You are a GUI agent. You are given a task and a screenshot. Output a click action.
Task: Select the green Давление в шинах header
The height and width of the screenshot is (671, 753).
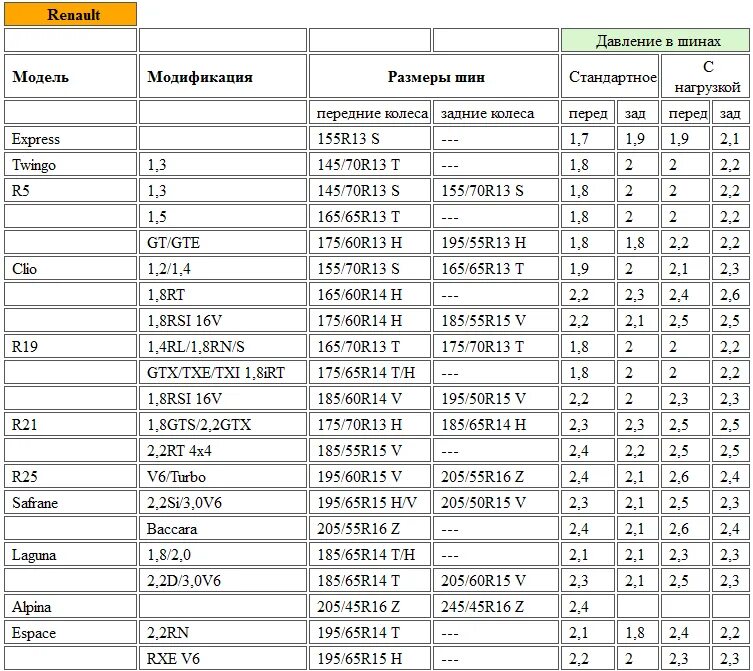(655, 40)
